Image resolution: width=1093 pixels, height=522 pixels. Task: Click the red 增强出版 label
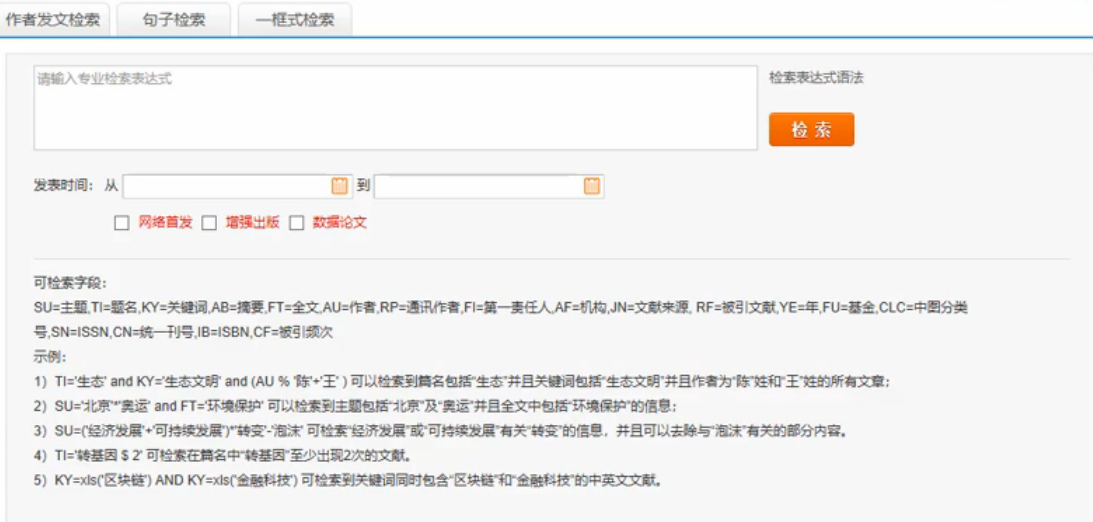(252, 223)
